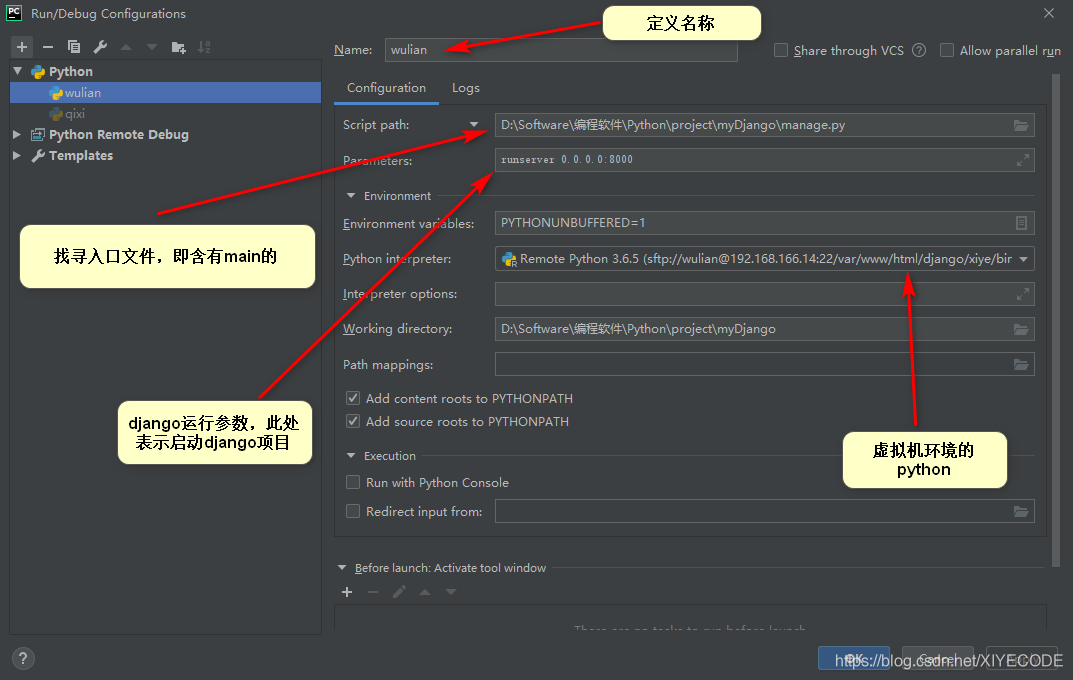Open help via question mark button
Screen dimensions: 1073x680
tap(23, 658)
